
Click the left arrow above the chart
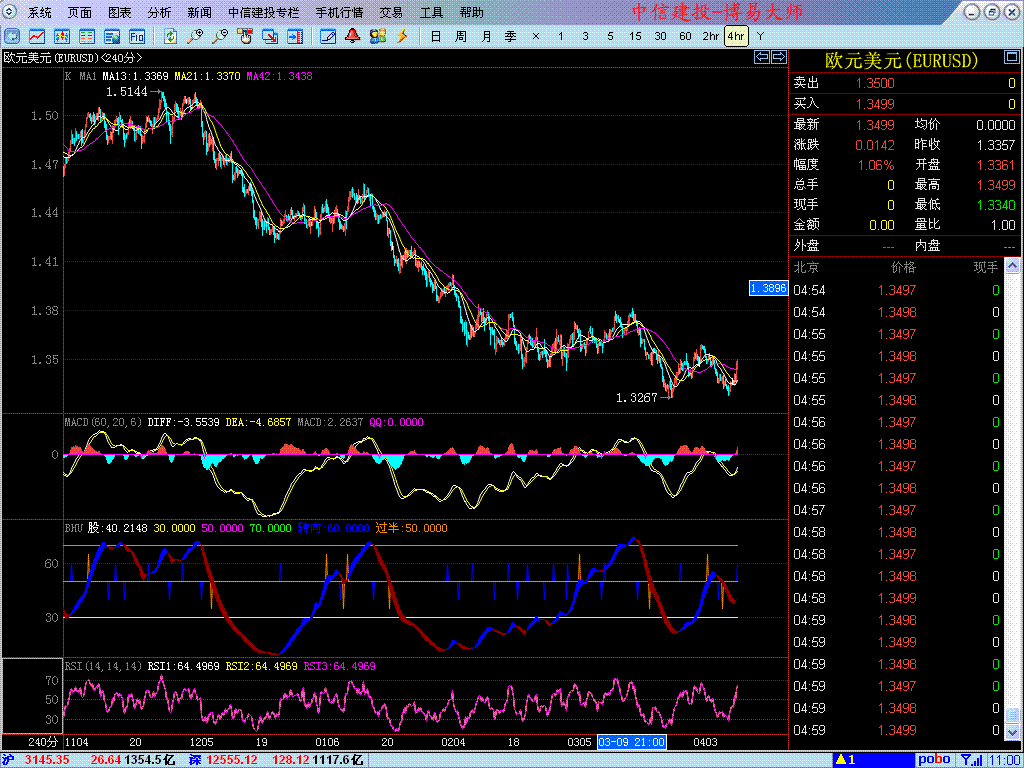click(x=761, y=58)
